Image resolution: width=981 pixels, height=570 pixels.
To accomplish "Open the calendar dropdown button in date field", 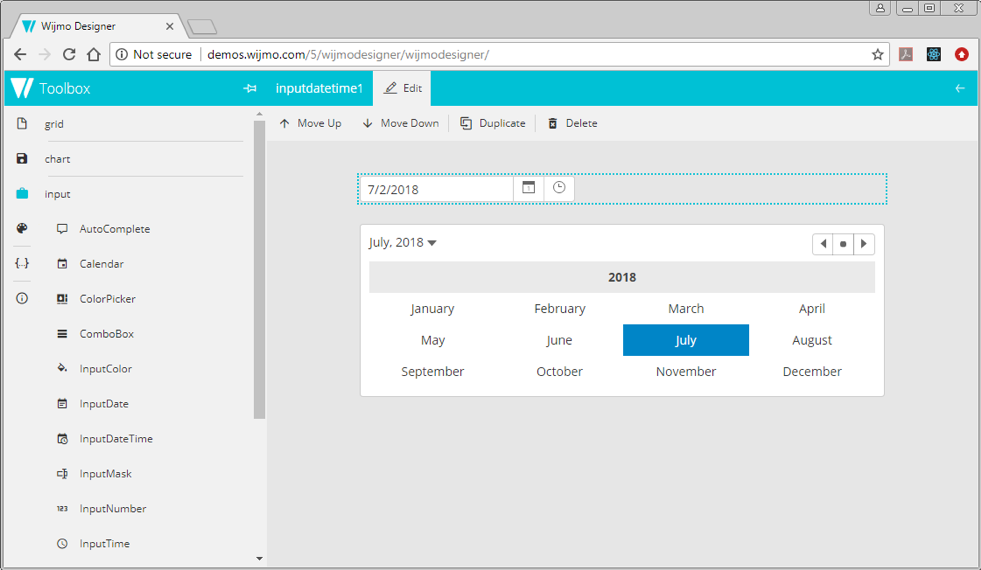I will [529, 188].
